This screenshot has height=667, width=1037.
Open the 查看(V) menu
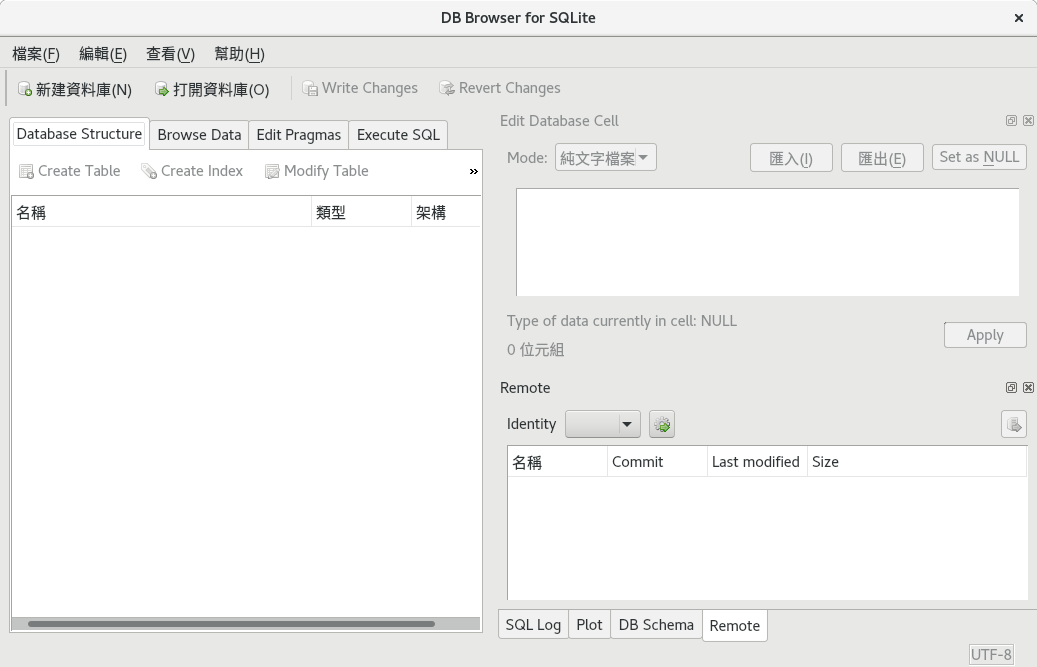click(170, 54)
